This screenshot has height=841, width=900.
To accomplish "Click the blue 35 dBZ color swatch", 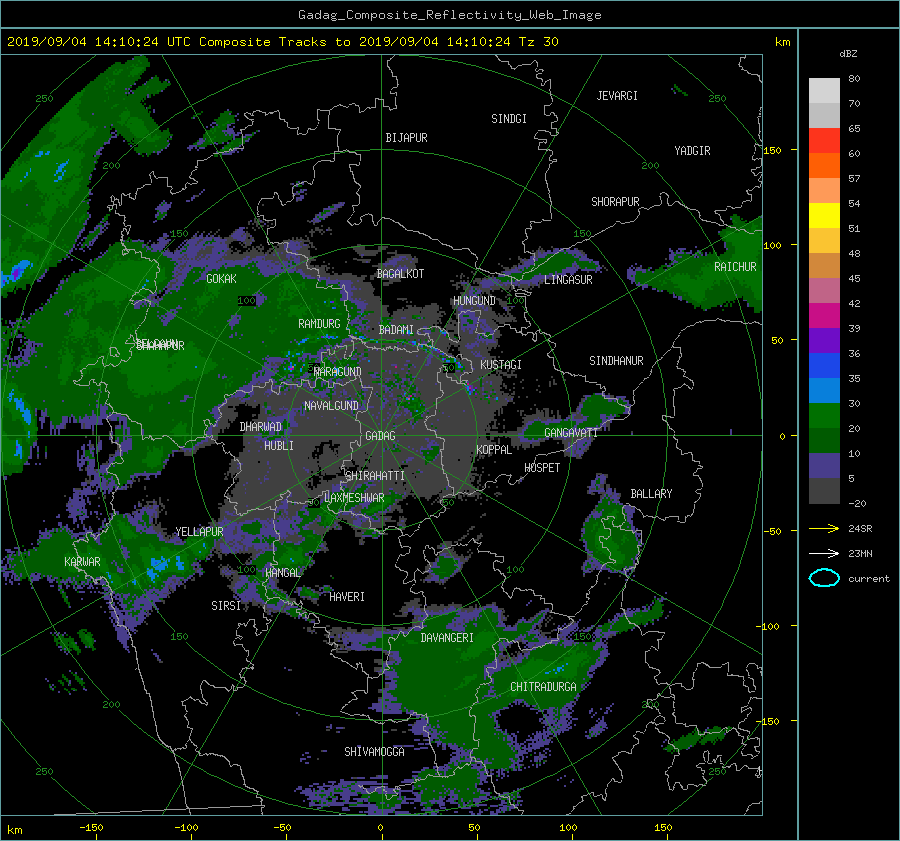I will tap(824, 366).
